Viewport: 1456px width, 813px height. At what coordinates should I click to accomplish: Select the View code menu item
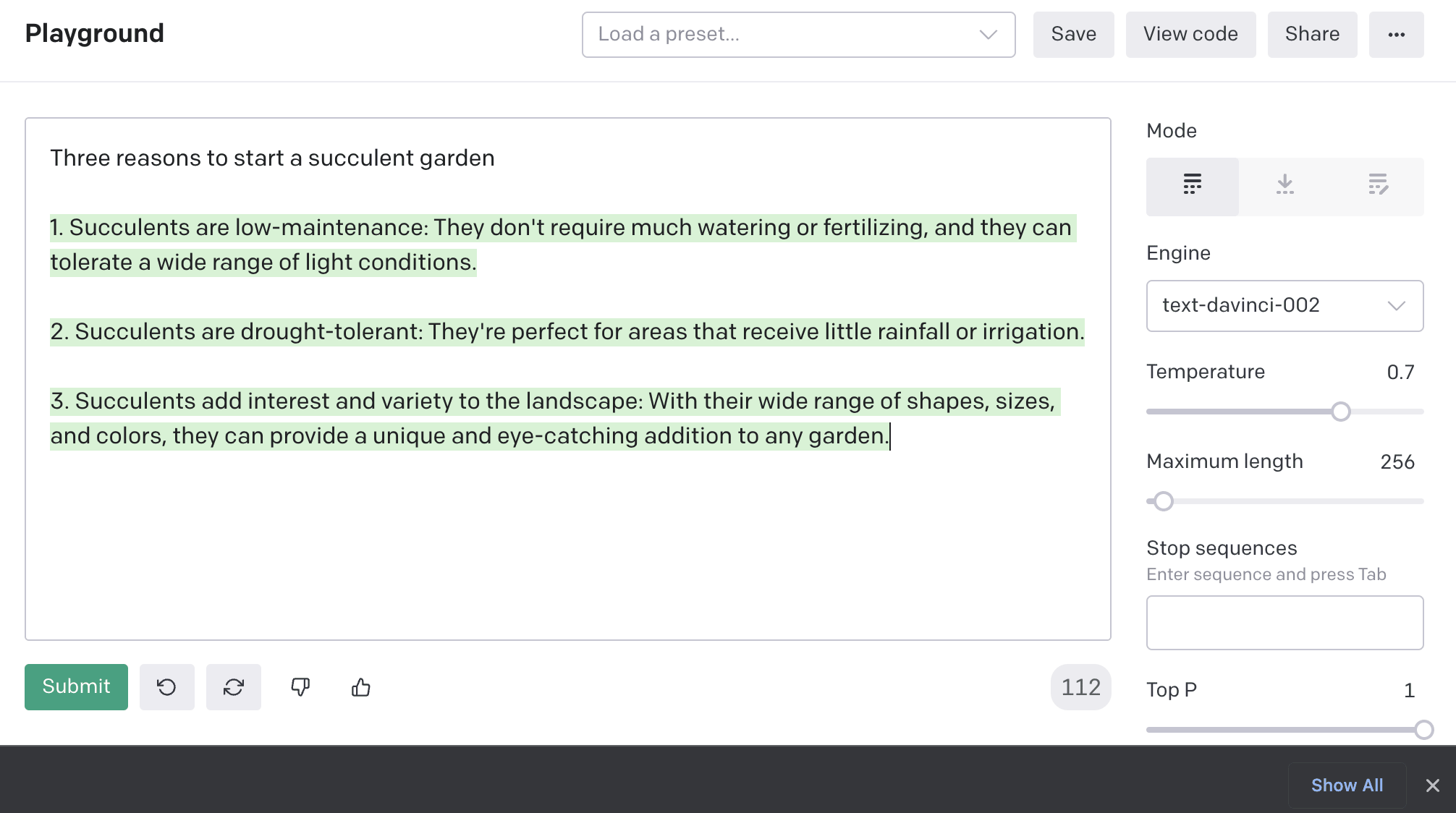[x=1190, y=33]
